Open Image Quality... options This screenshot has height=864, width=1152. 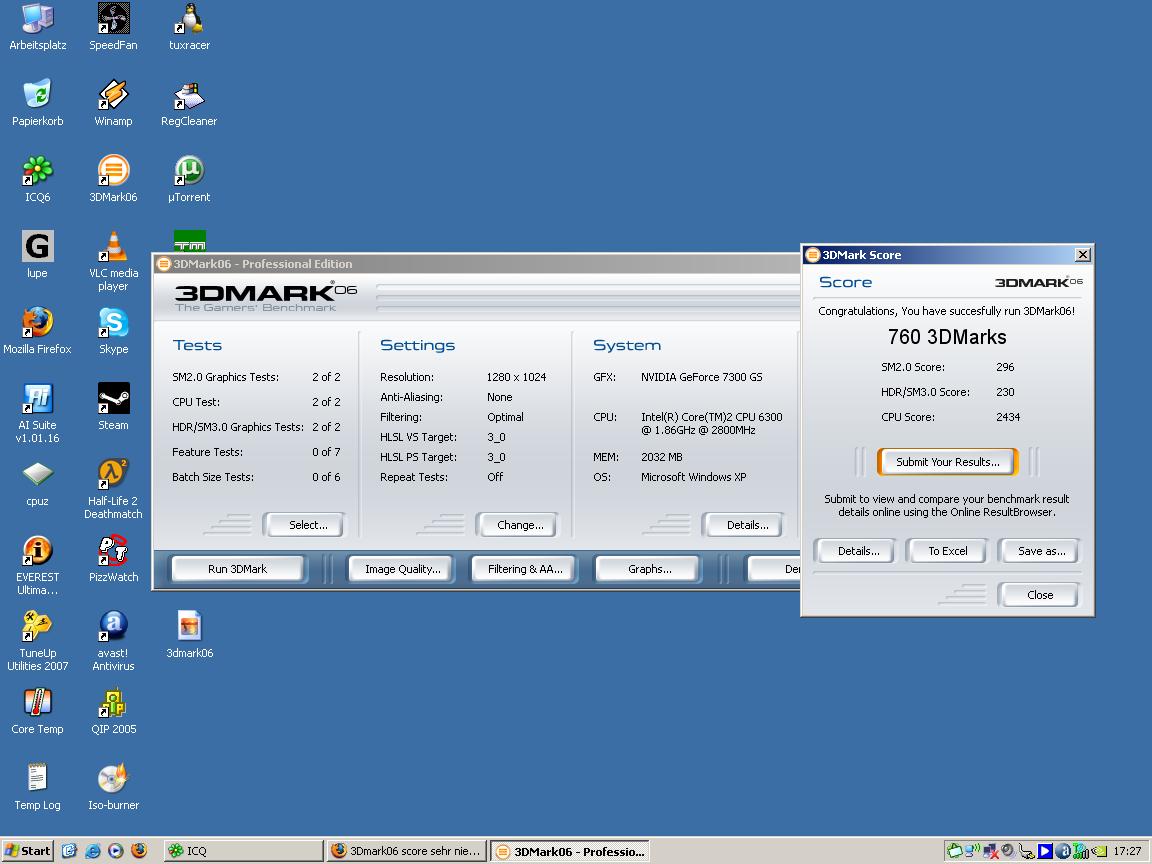point(403,569)
